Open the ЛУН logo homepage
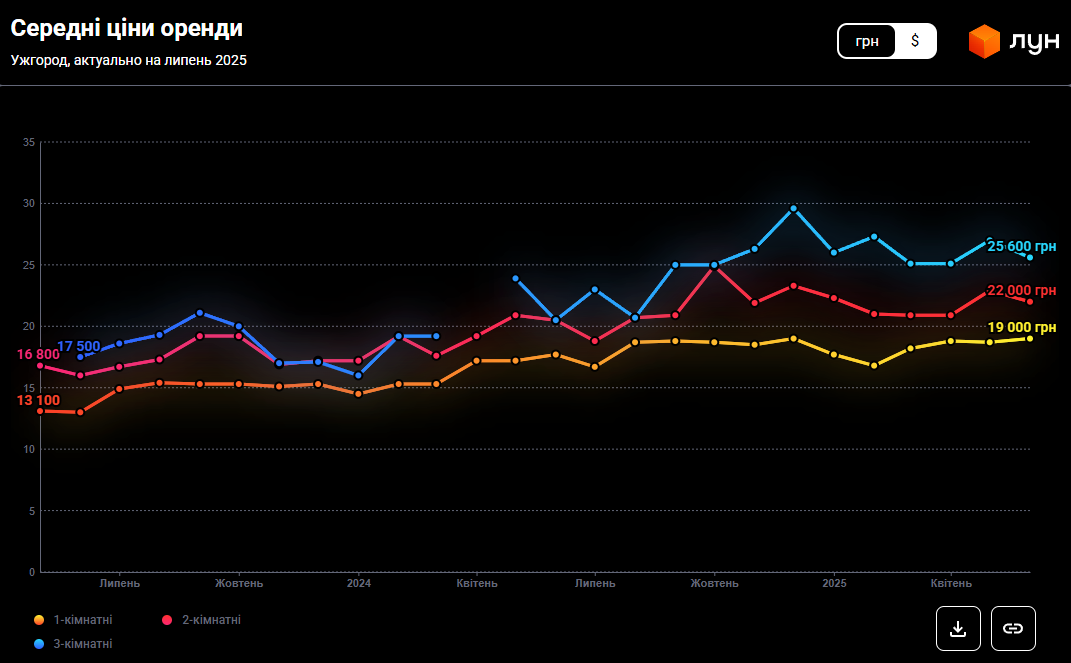1071x663 pixels. point(1014,41)
